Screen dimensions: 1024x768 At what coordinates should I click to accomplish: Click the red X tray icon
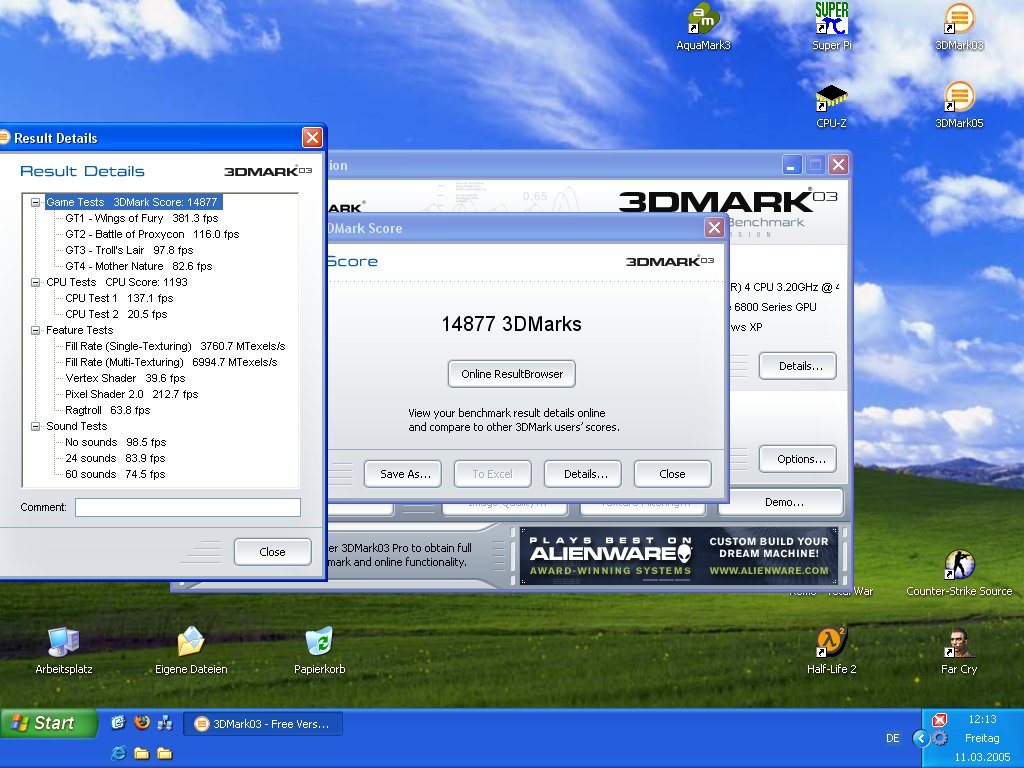pos(939,720)
